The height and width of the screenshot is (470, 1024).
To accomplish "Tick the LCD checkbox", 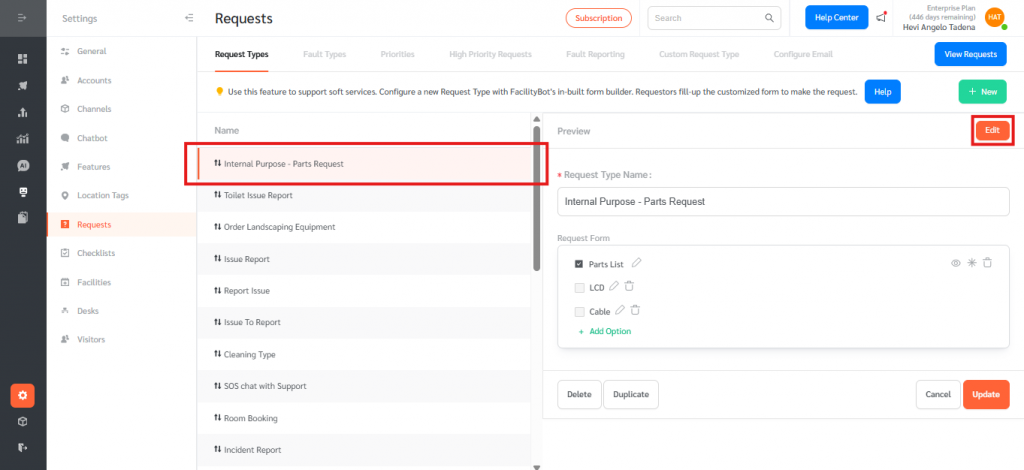I will 579,288.
